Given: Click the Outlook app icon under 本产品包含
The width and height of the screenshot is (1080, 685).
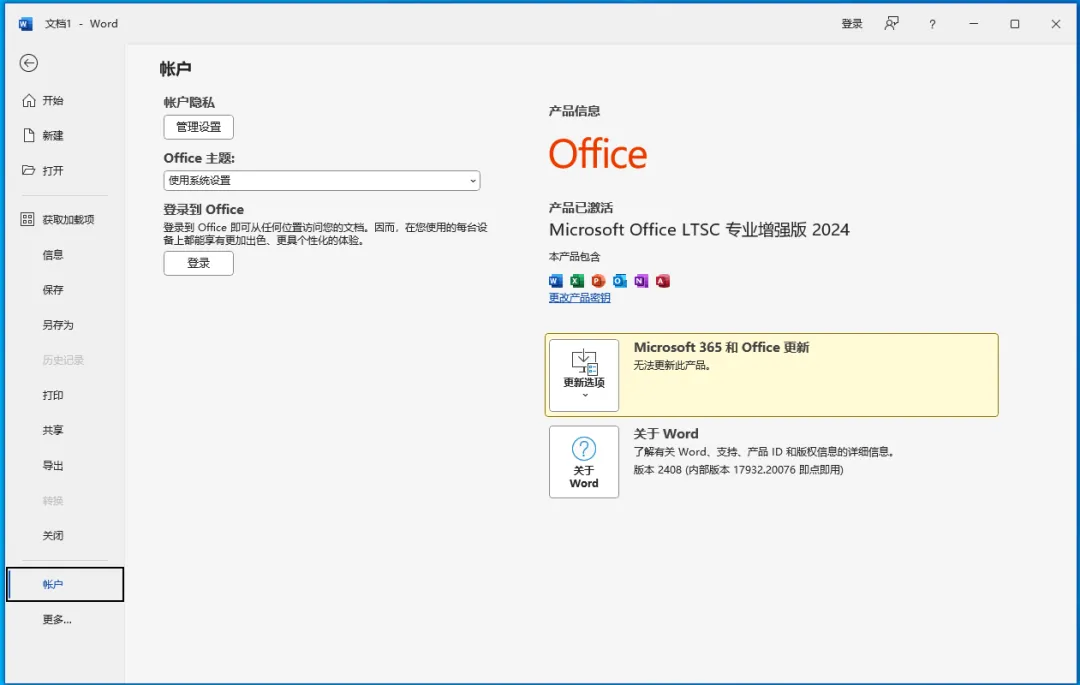Looking at the screenshot, I should pos(620,281).
